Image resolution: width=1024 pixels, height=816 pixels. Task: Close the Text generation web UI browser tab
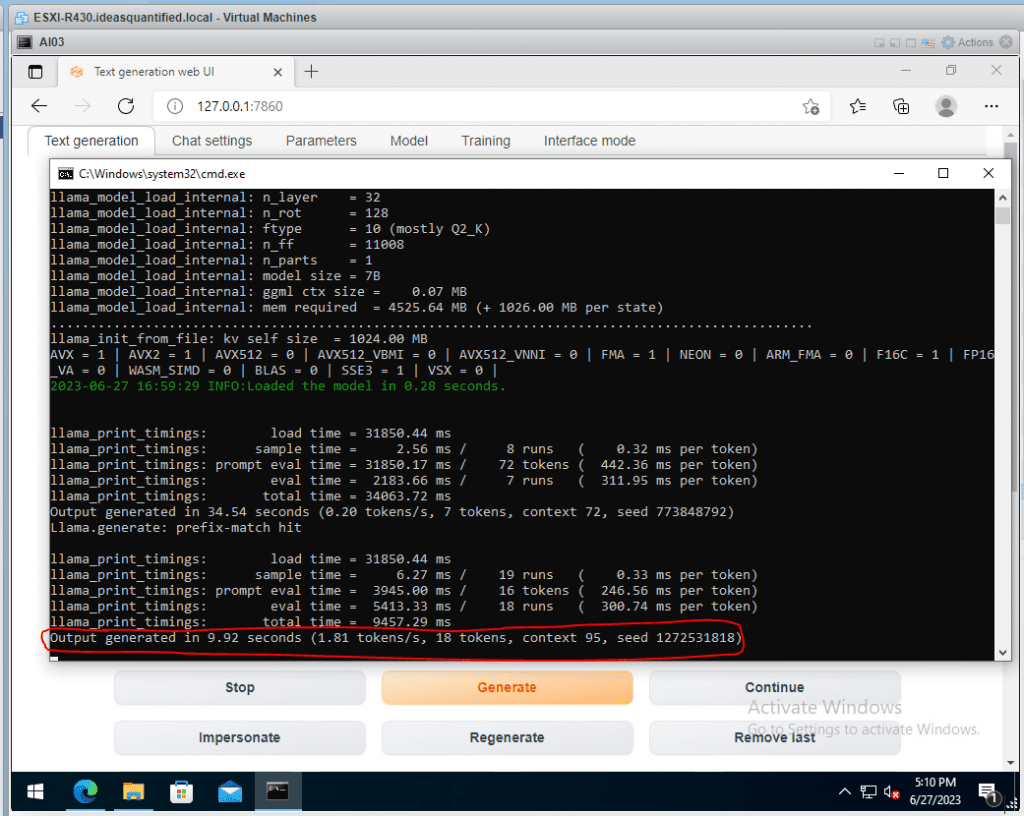(x=278, y=72)
